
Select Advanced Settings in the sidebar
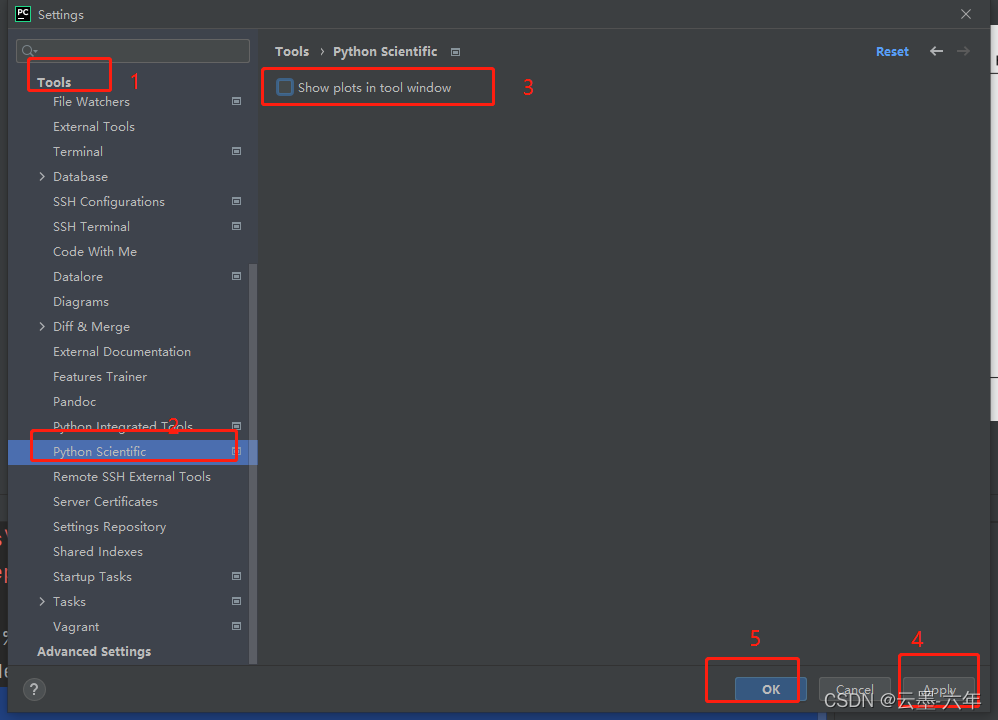click(93, 651)
